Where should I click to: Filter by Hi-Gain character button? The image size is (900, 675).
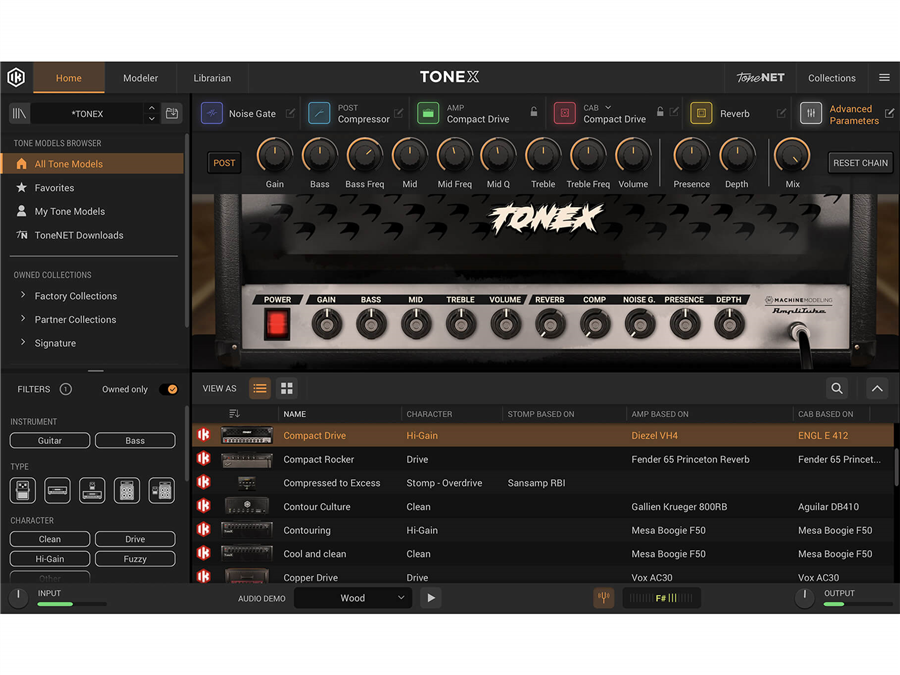(50, 559)
